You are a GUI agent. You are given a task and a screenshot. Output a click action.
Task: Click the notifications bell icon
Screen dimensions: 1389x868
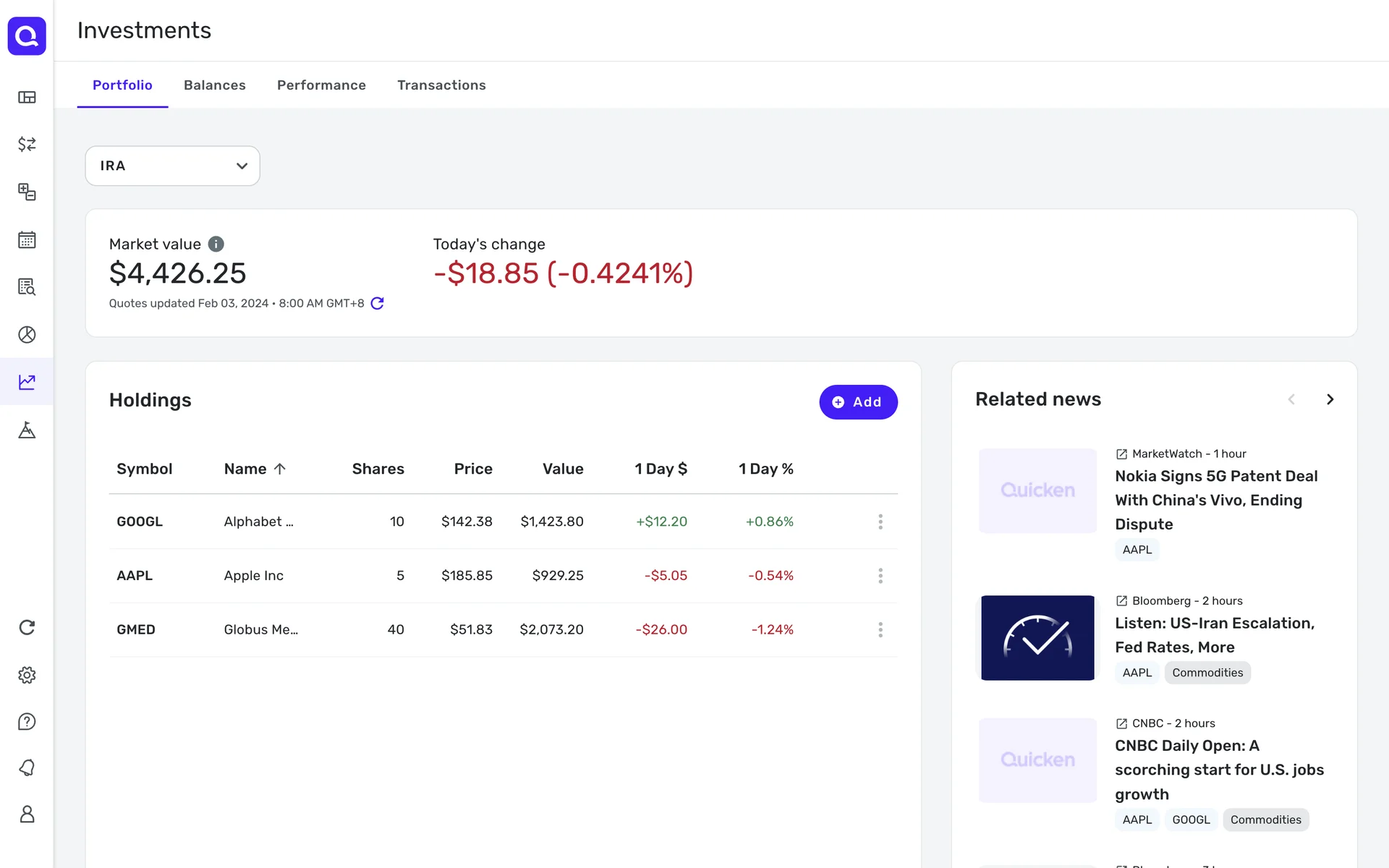(27, 767)
